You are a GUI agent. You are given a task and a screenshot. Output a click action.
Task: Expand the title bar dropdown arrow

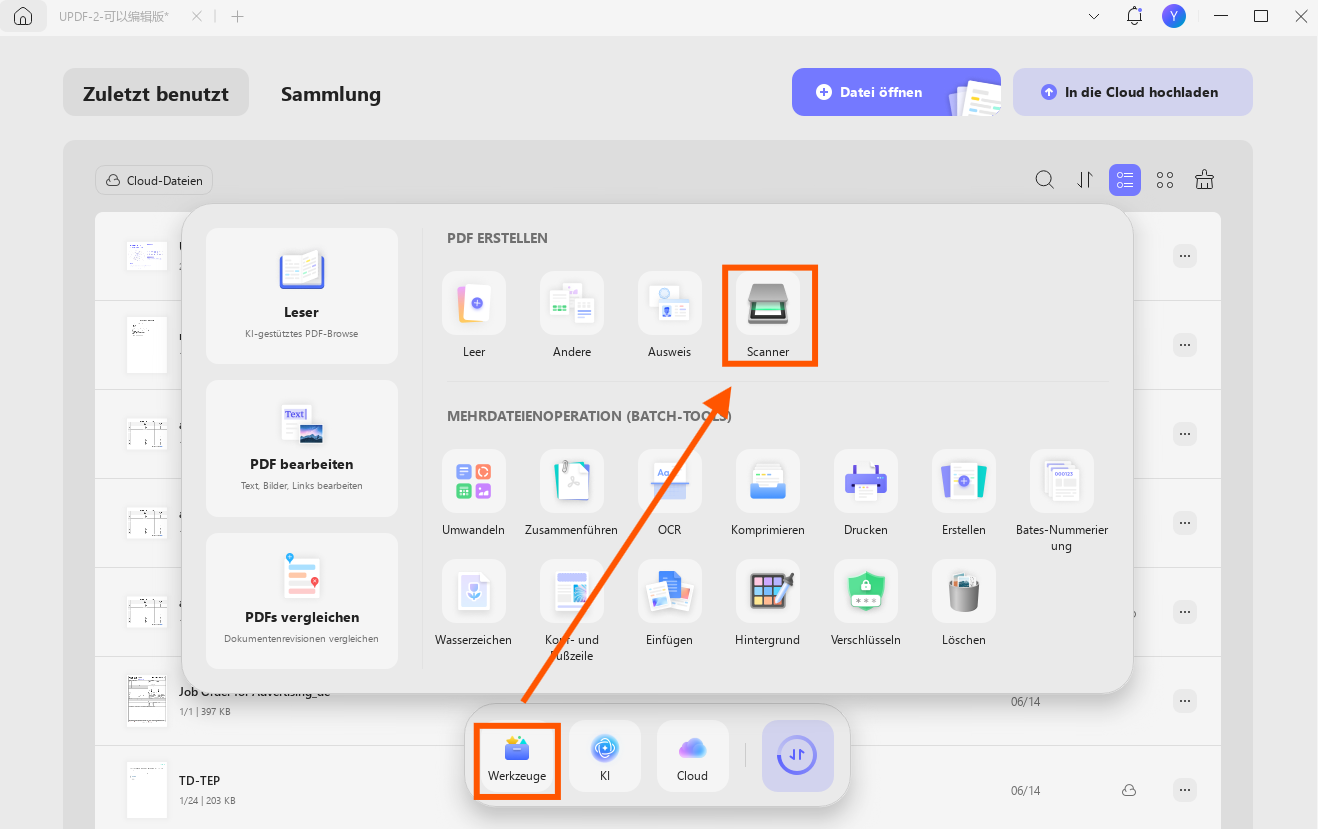[x=1094, y=17]
